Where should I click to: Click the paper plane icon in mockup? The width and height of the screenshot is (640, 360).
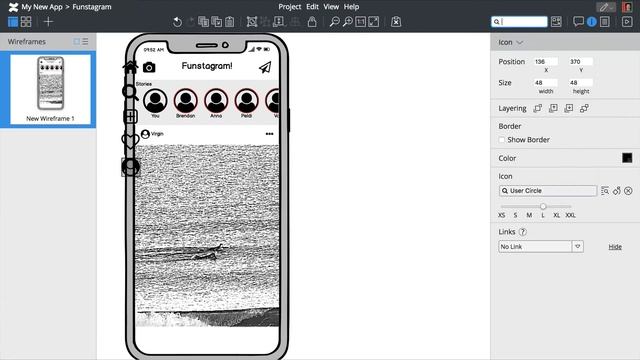[265, 67]
